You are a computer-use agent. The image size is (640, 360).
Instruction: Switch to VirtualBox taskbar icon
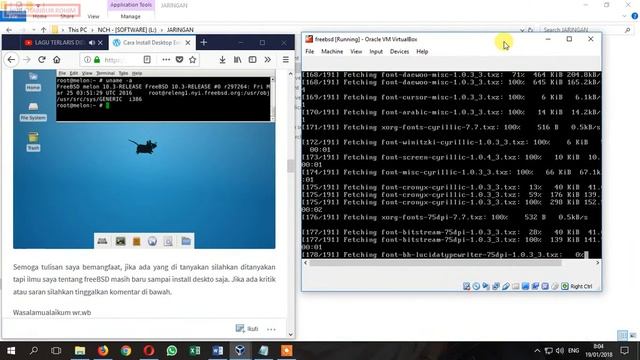240,351
